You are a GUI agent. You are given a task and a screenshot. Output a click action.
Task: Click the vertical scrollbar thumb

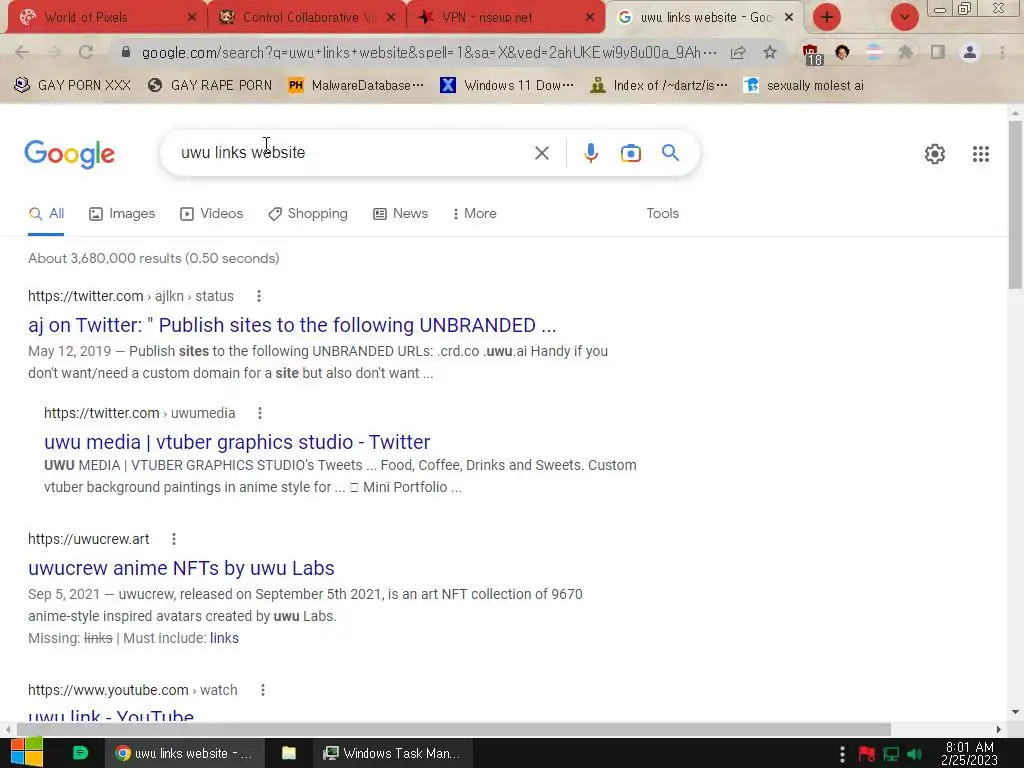click(x=1015, y=204)
